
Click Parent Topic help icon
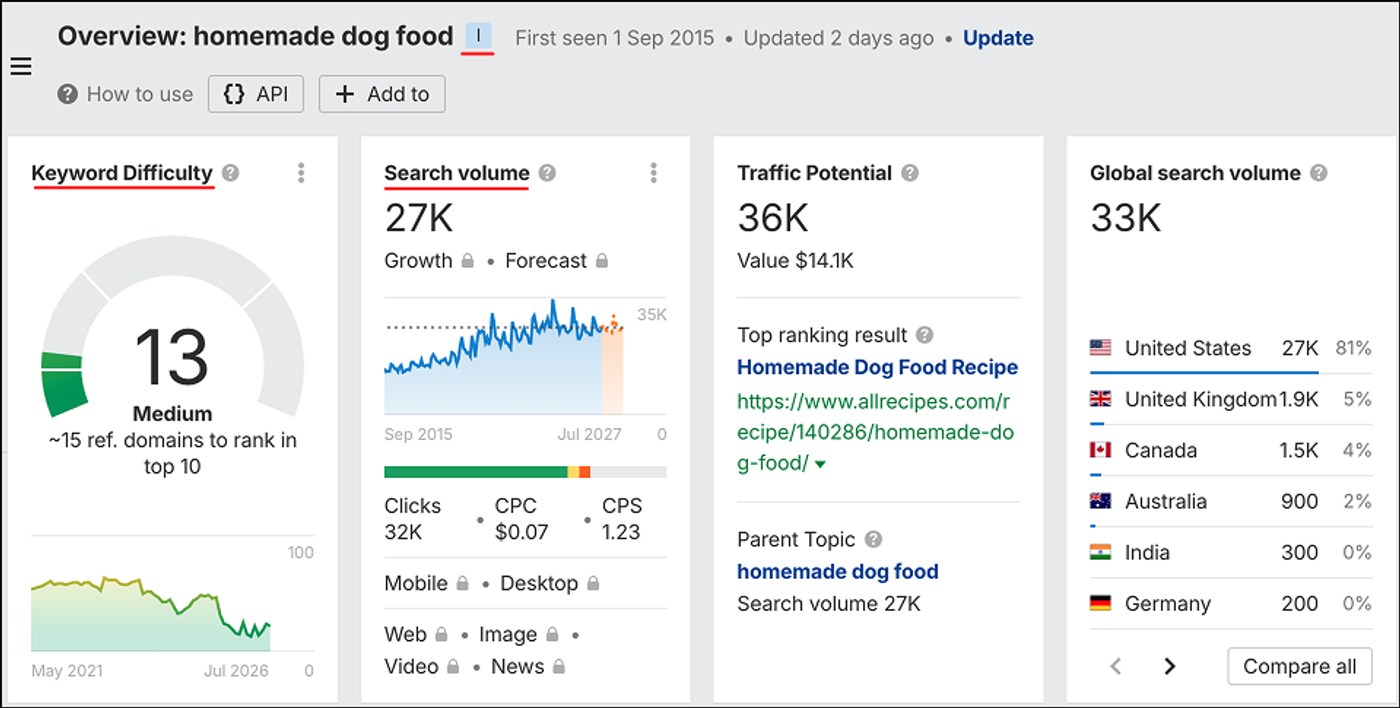(x=873, y=539)
